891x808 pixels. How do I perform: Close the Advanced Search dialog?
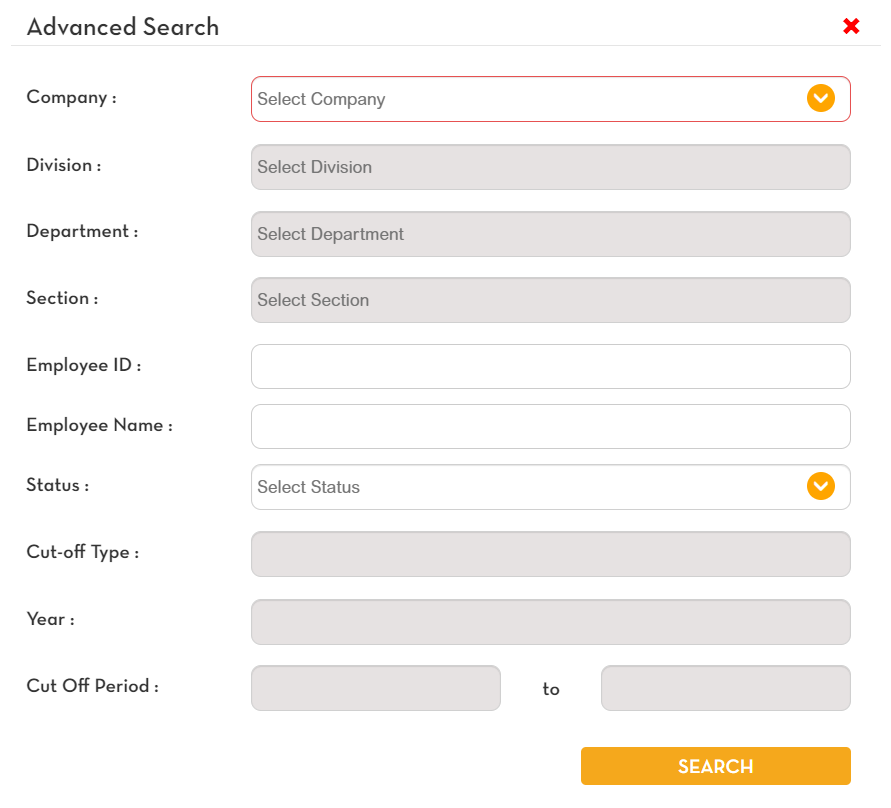coord(851,26)
